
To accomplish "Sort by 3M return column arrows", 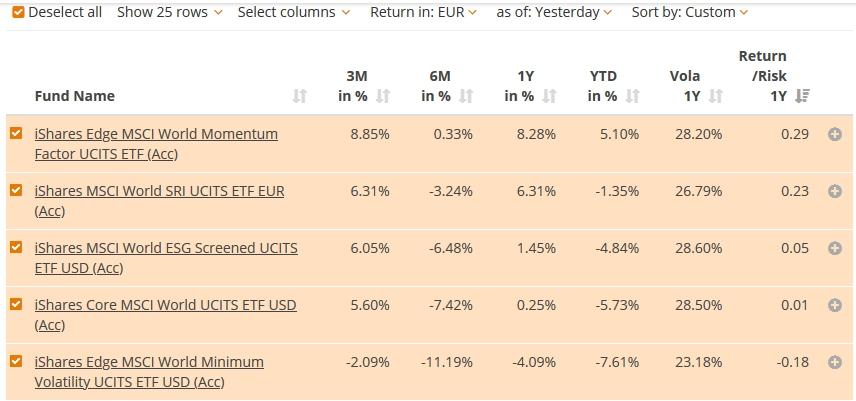I will pyautogui.click(x=383, y=96).
